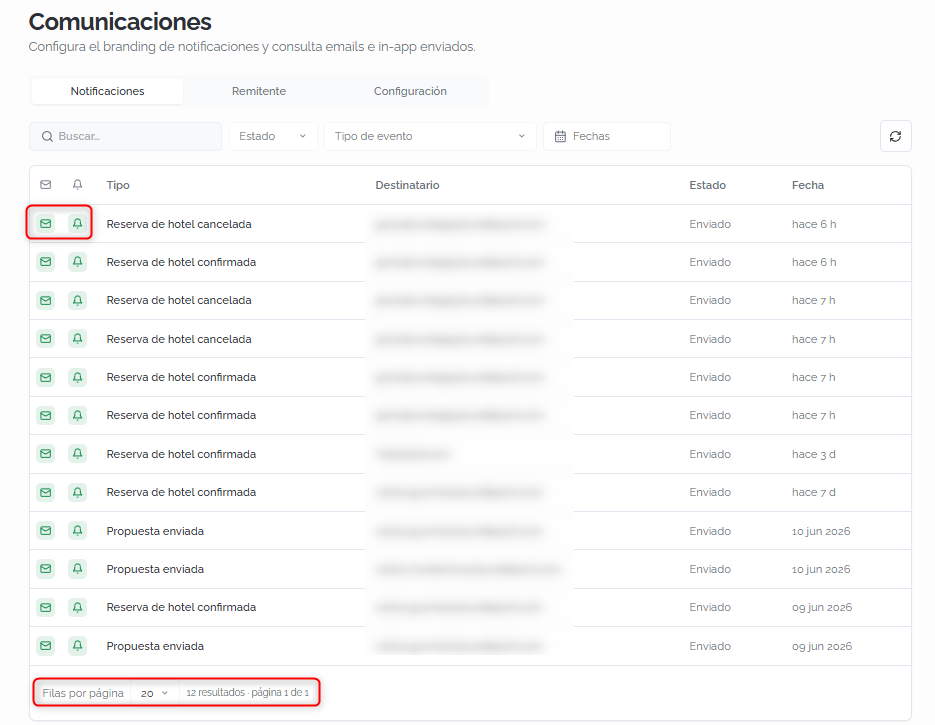Open the Estado filter dropdown
935x725 pixels.
coord(273,137)
